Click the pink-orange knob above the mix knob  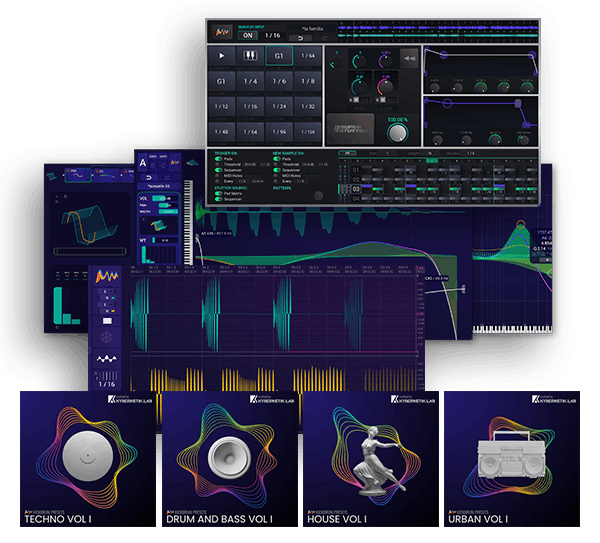tap(385, 86)
